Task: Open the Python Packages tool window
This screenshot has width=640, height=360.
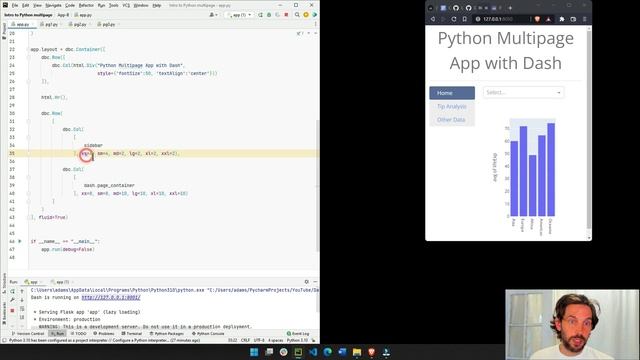Action: (166, 333)
